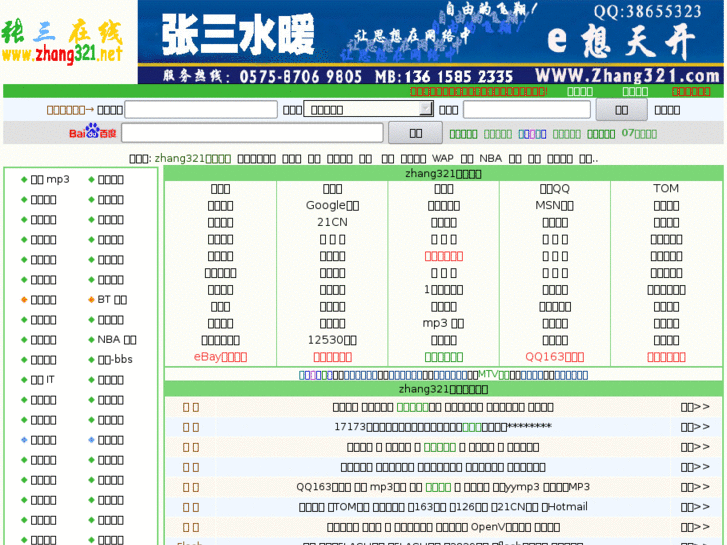This screenshot has height=545, width=727.
Task: Click the button ending the top search row
Action: 621,110
